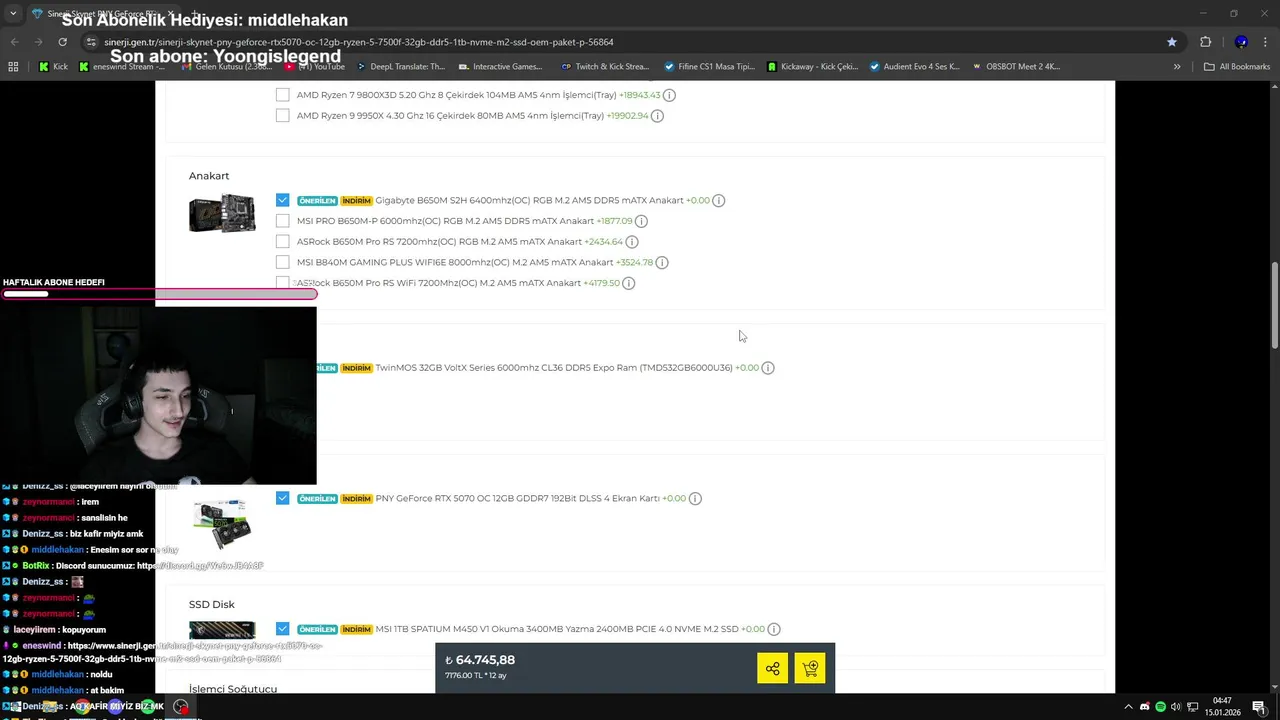Click the weekly subscriber goal progress bar
The width and height of the screenshot is (1280, 720).
(160, 294)
